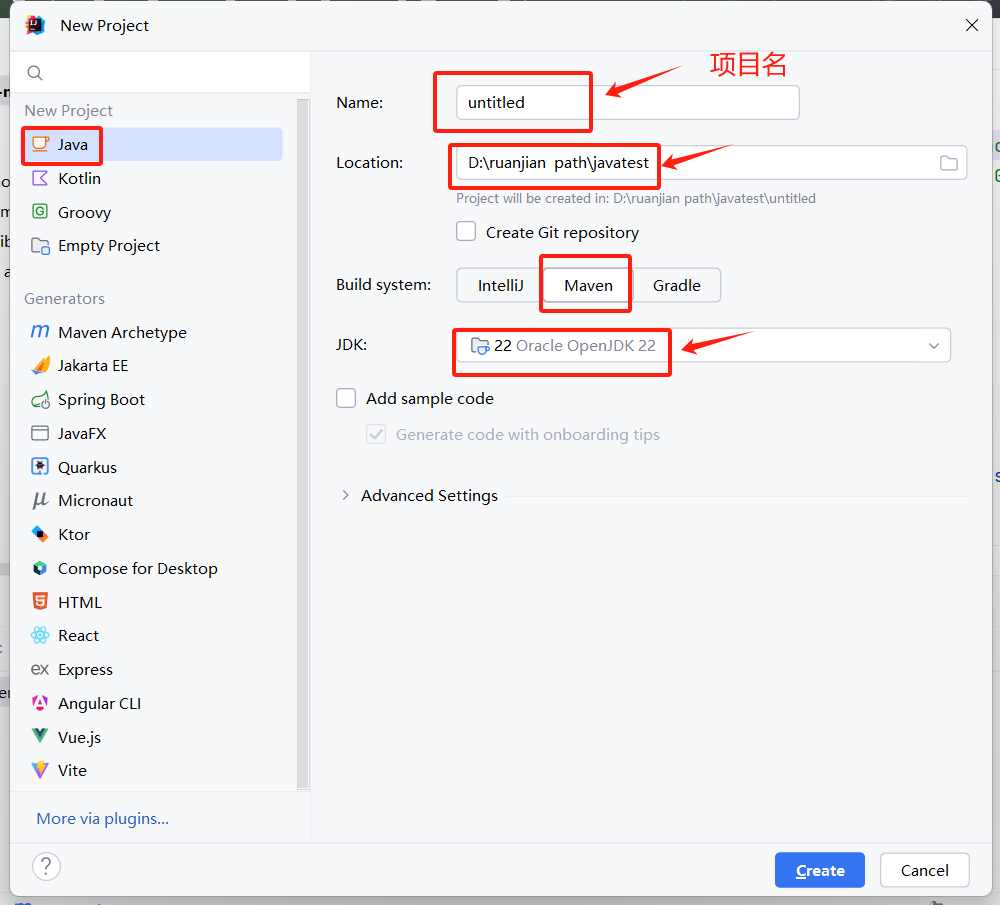Screen dimensions: 1000x905
Task: Select Groovy project type label
Action: tap(84, 212)
